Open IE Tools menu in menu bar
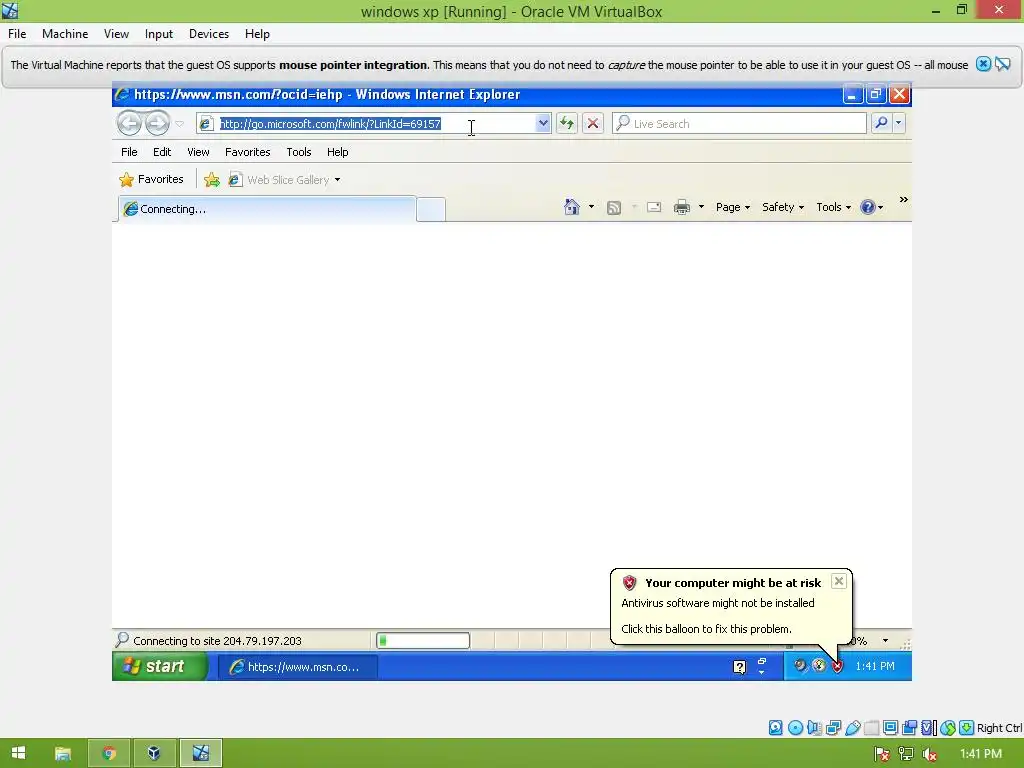The width and height of the screenshot is (1024, 768). (x=298, y=152)
